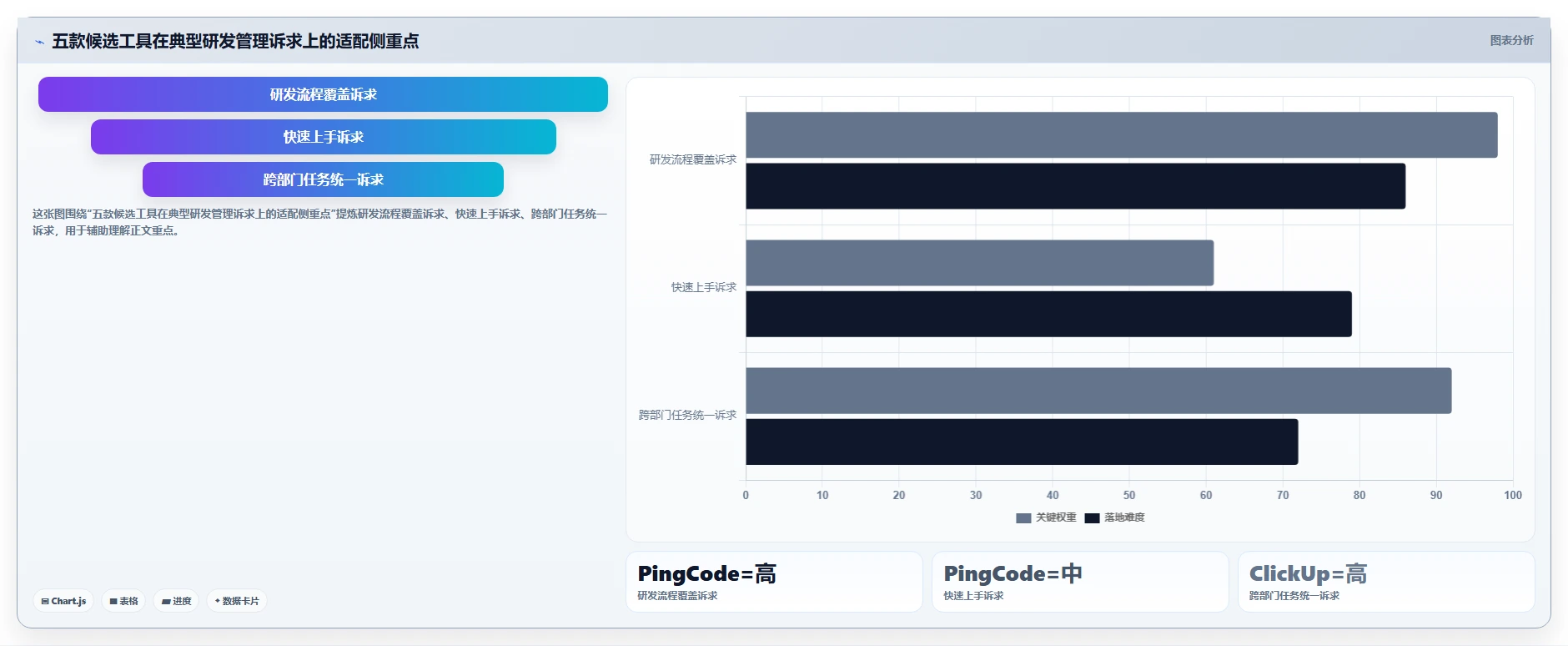Click the 落地难度 bar for 快速上手诉求

click(1048, 314)
